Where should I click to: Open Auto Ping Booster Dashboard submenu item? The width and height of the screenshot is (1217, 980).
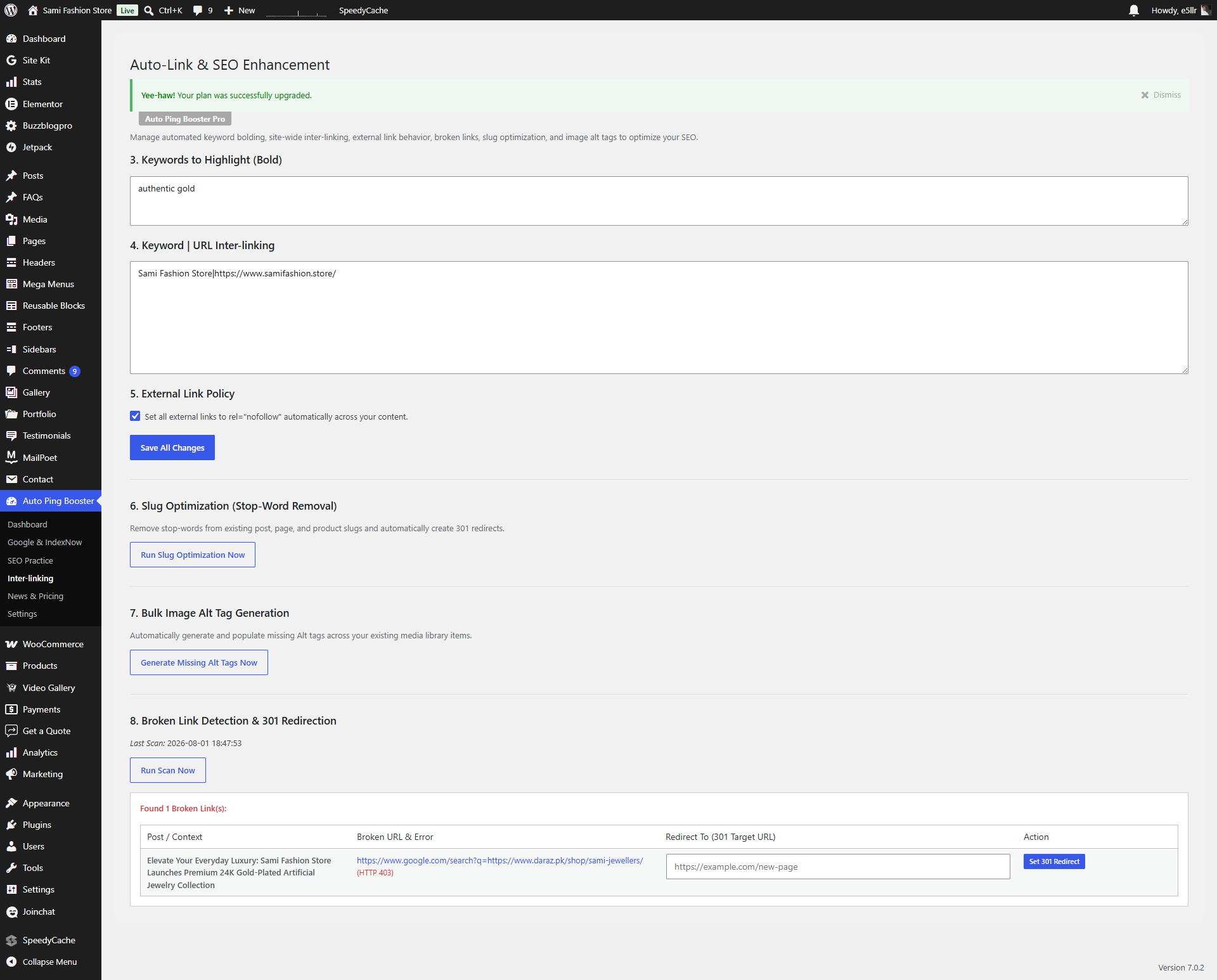pyautogui.click(x=27, y=524)
